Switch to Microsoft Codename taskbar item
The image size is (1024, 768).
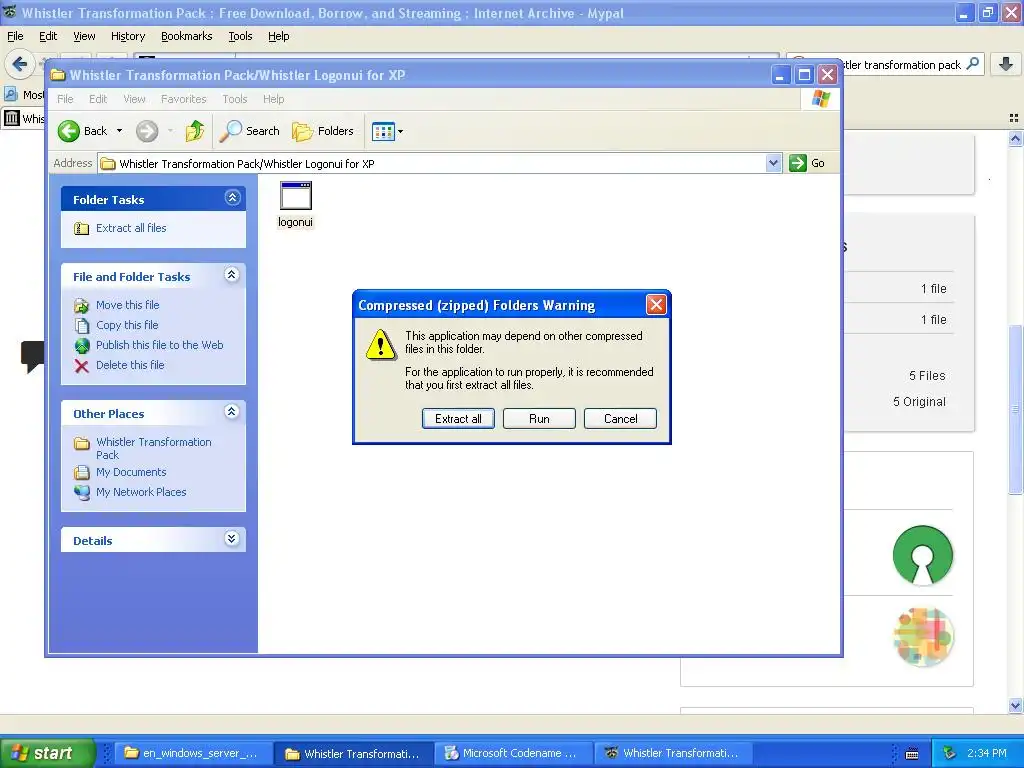pyautogui.click(x=513, y=753)
